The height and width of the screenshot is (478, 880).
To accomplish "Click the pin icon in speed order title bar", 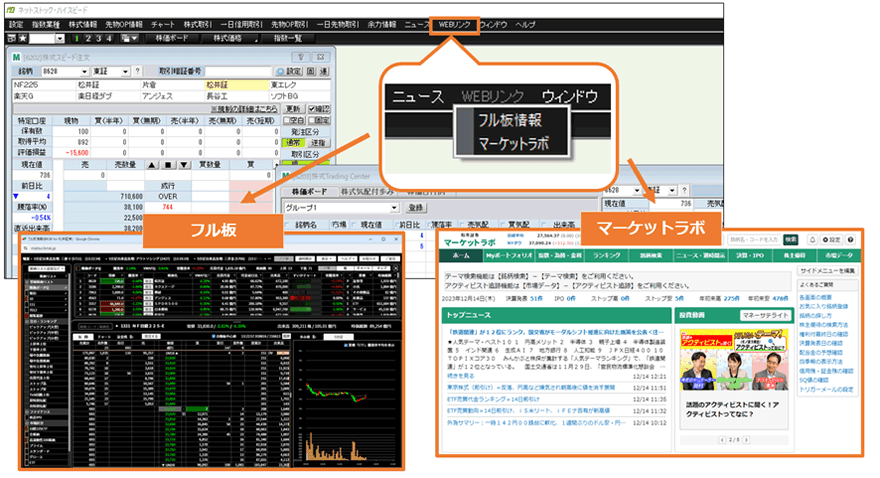I will [x=301, y=57].
